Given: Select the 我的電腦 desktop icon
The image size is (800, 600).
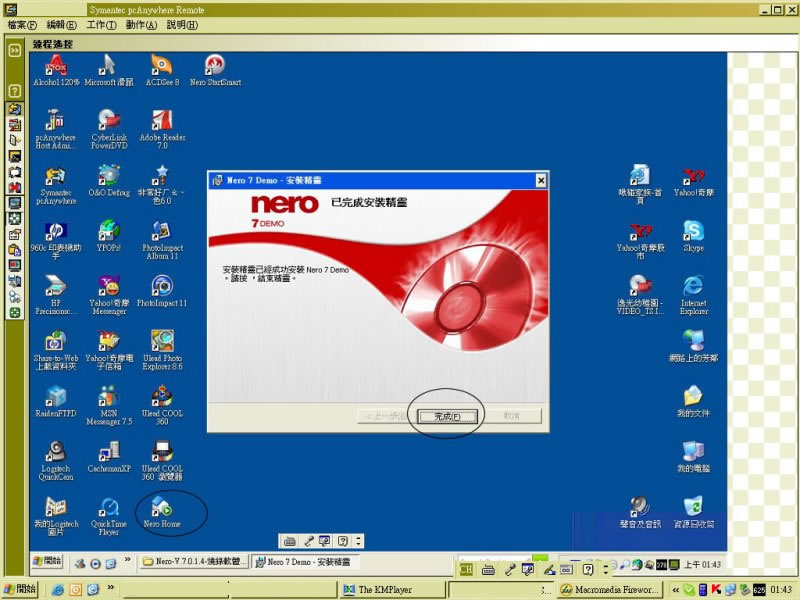Looking at the screenshot, I should (693, 457).
